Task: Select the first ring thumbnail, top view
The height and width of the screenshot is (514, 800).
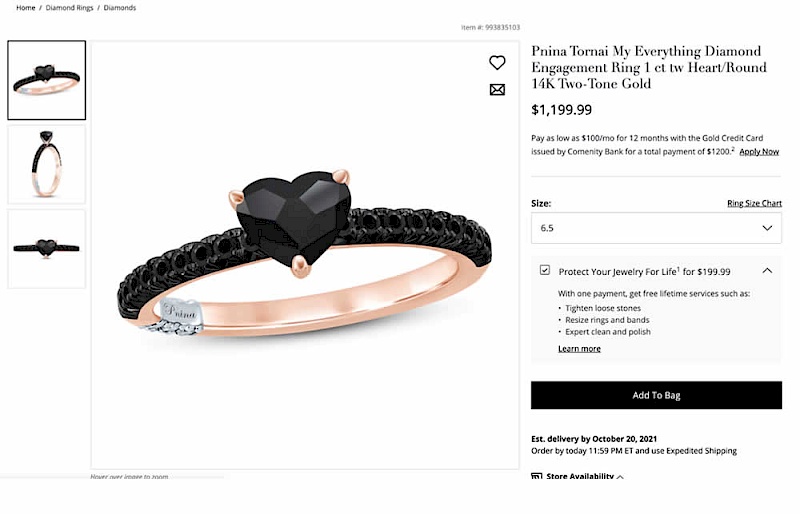Action: coord(47,80)
